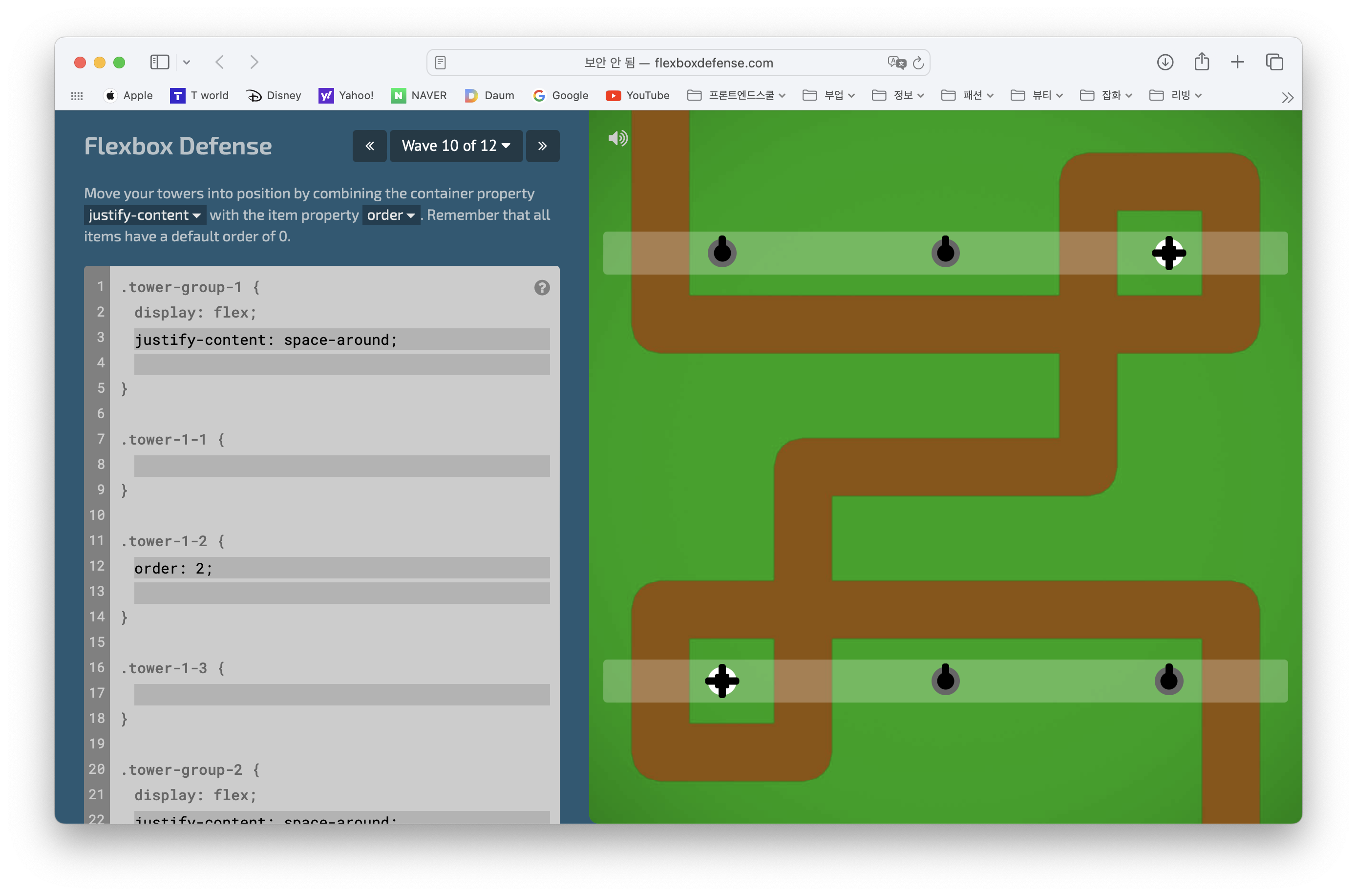Open the Daum bookmark
1357x896 pixels.
coord(489,95)
